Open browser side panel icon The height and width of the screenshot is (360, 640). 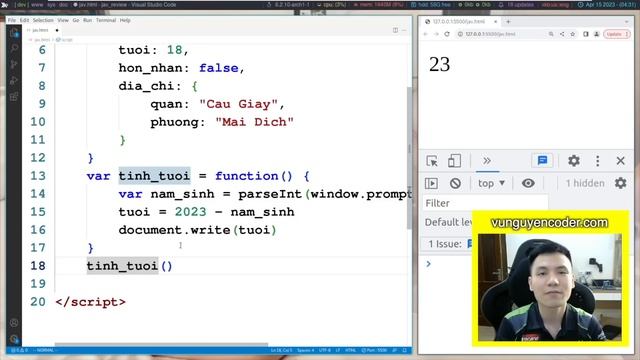click(x=586, y=34)
